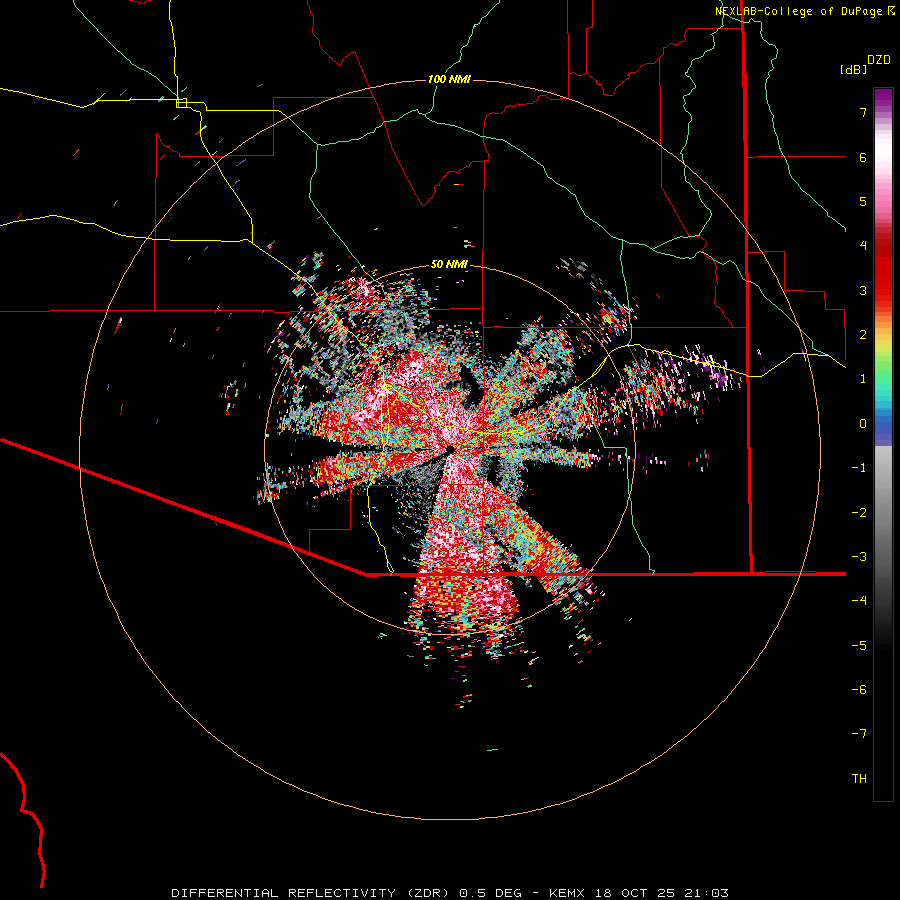Click the 4 value on color scale
Viewport: 900px width, 900px height.
[863, 246]
